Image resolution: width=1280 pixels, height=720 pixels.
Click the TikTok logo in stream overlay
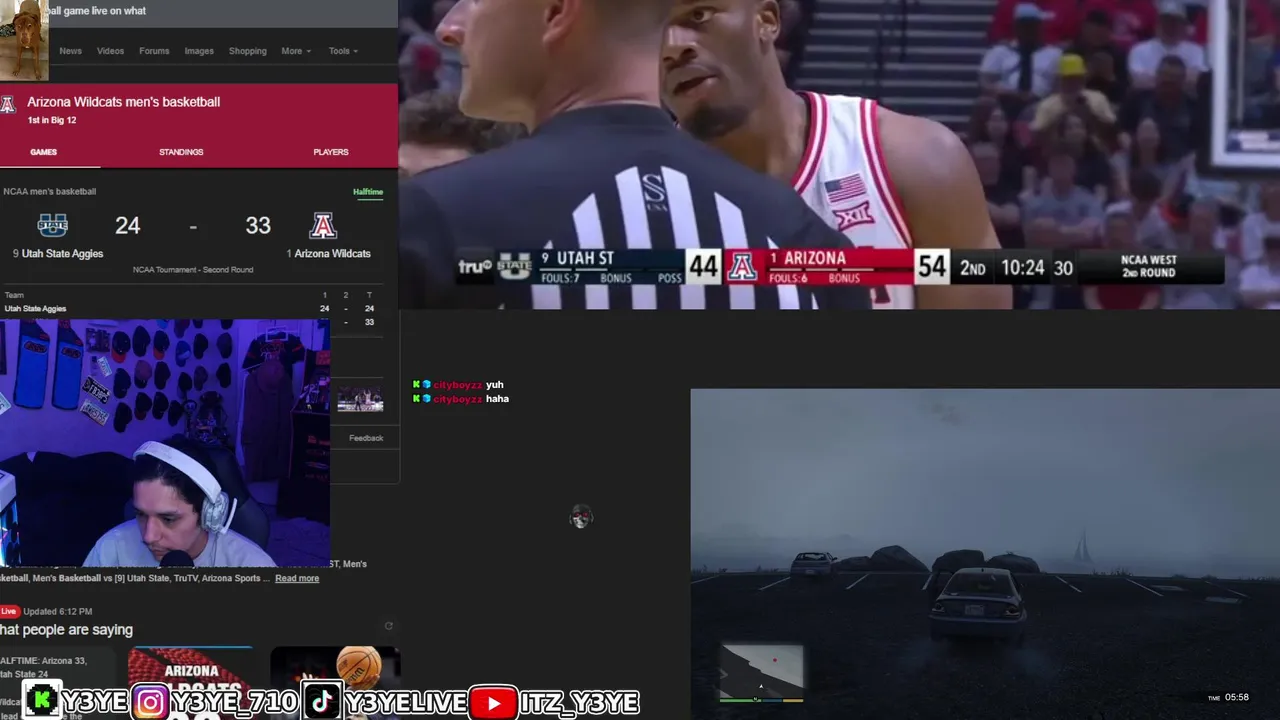(322, 703)
